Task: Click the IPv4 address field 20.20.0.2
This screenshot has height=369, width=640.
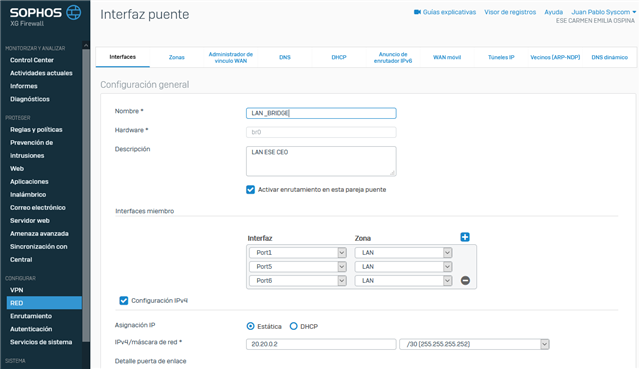Action: 321,344
